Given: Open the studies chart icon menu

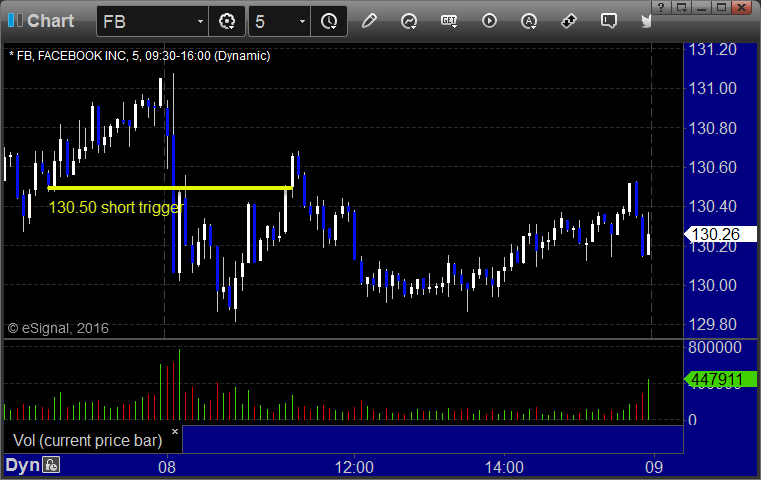Looking at the screenshot, I should (409, 21).
